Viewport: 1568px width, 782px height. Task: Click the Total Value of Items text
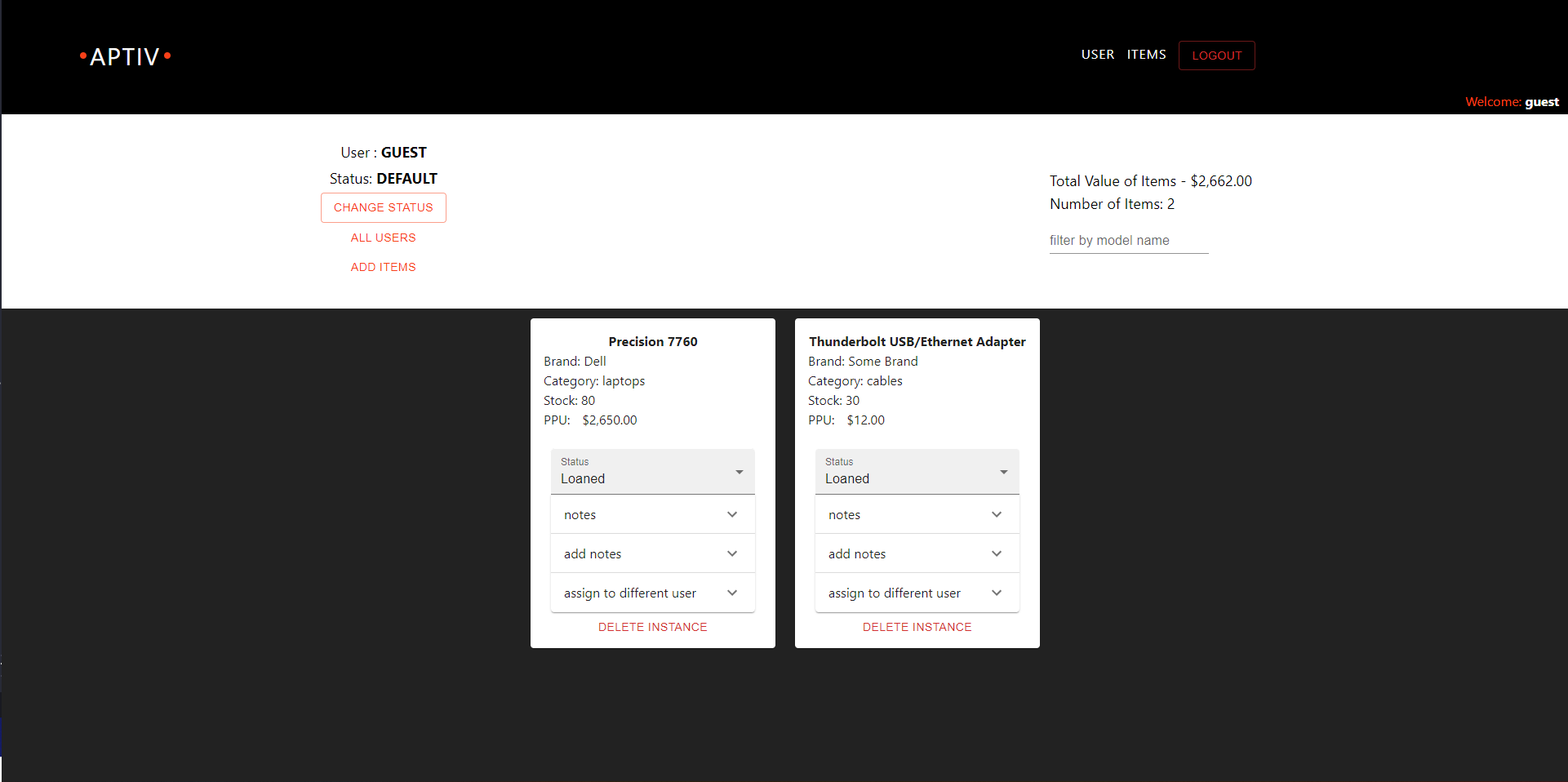(1151, 181)
